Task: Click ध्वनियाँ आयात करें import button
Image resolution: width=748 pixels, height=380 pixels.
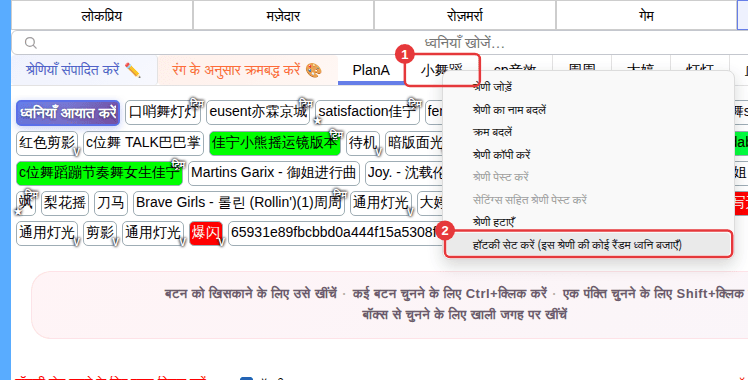Action: point(68,113)
